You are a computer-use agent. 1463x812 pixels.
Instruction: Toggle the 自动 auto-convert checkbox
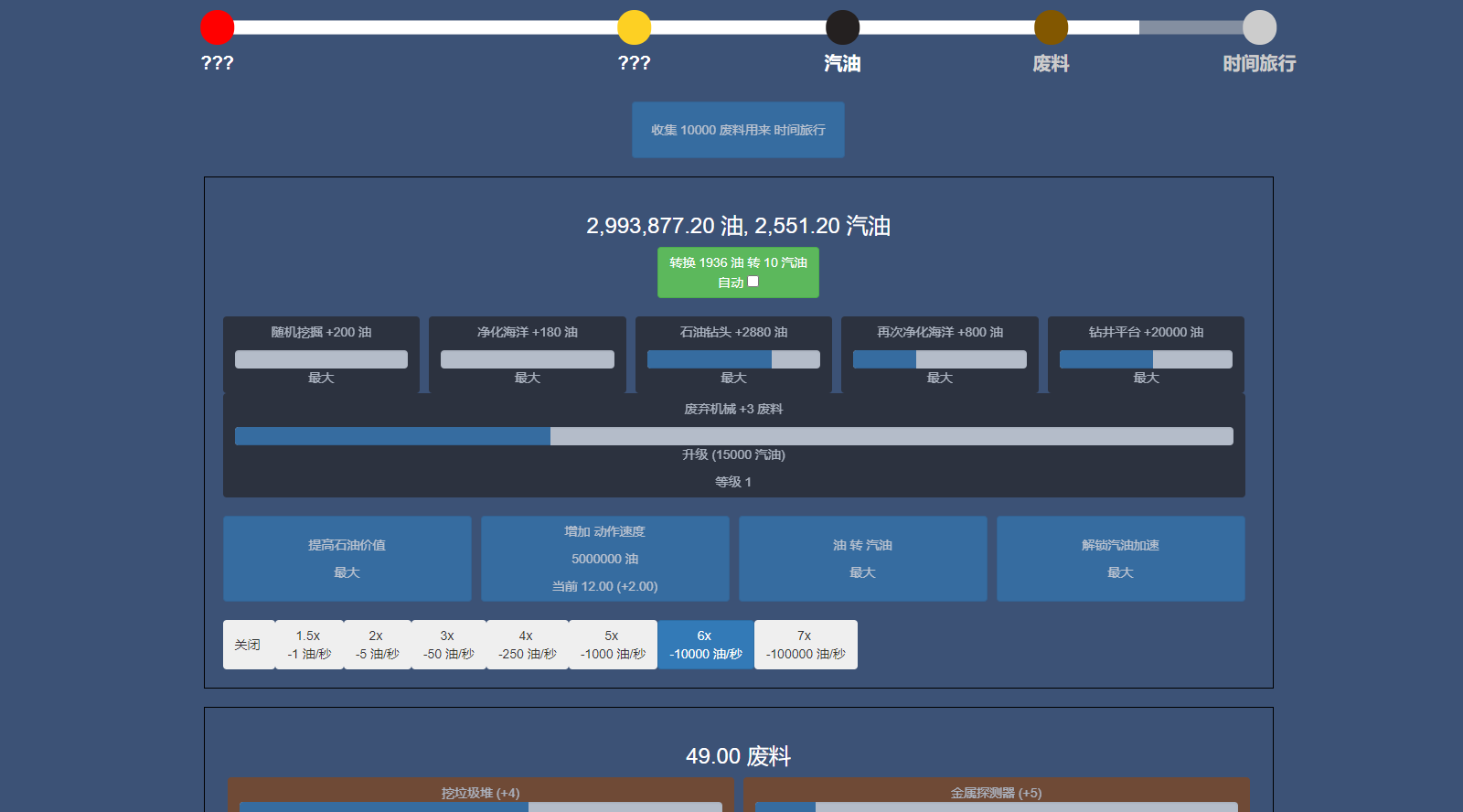tap(753, 282)
